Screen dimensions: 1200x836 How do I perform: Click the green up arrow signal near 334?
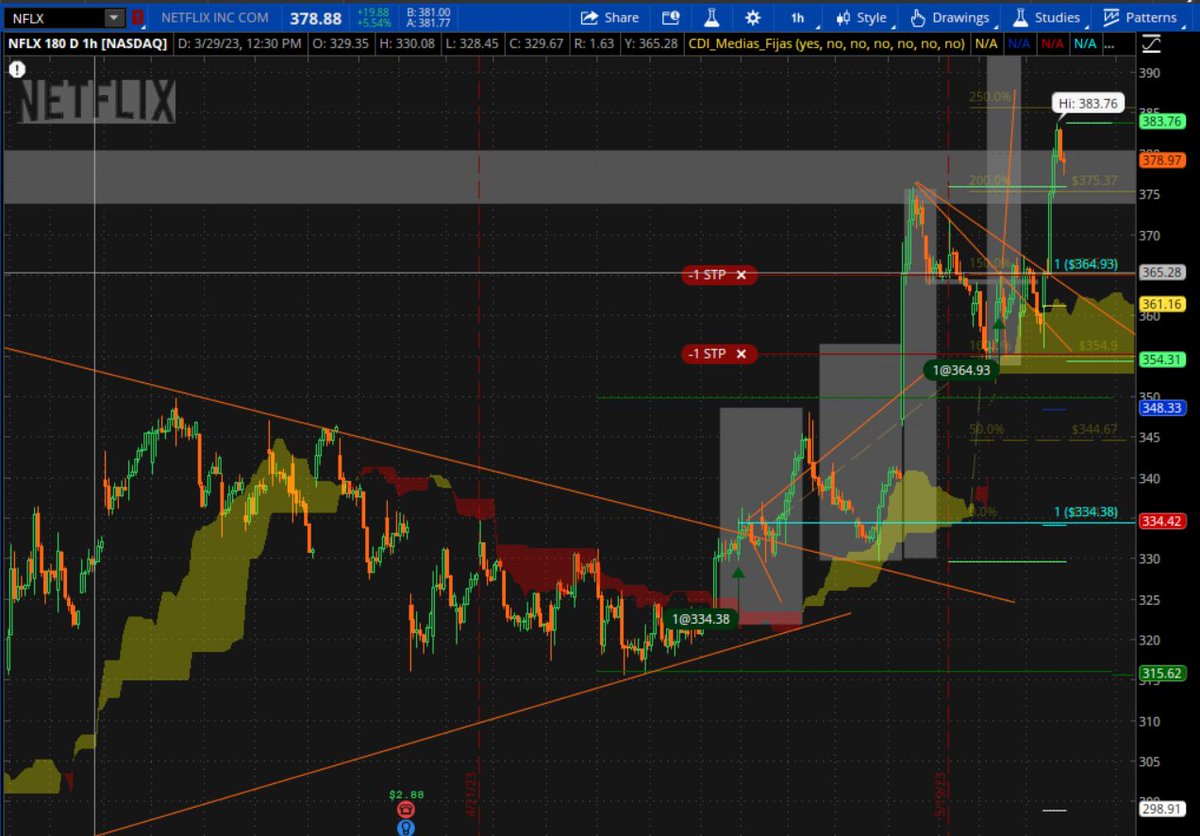738,572
